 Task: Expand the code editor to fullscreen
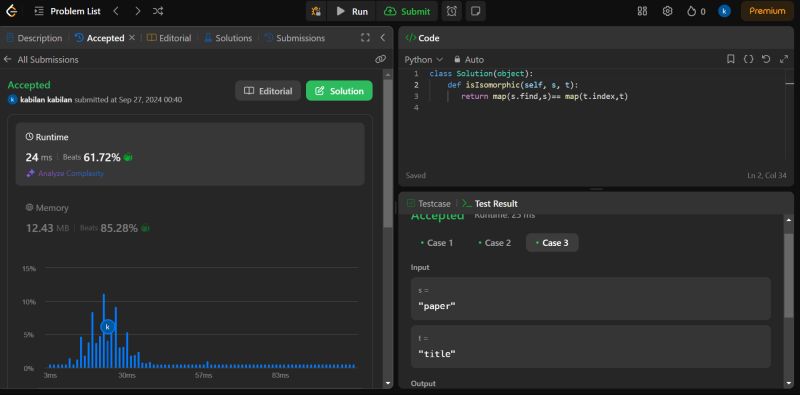784,59
